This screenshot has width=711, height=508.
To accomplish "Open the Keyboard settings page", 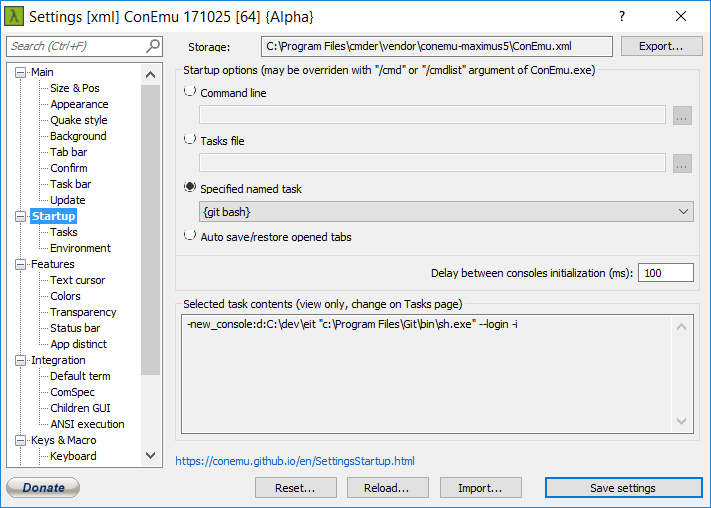I will 73,456.
